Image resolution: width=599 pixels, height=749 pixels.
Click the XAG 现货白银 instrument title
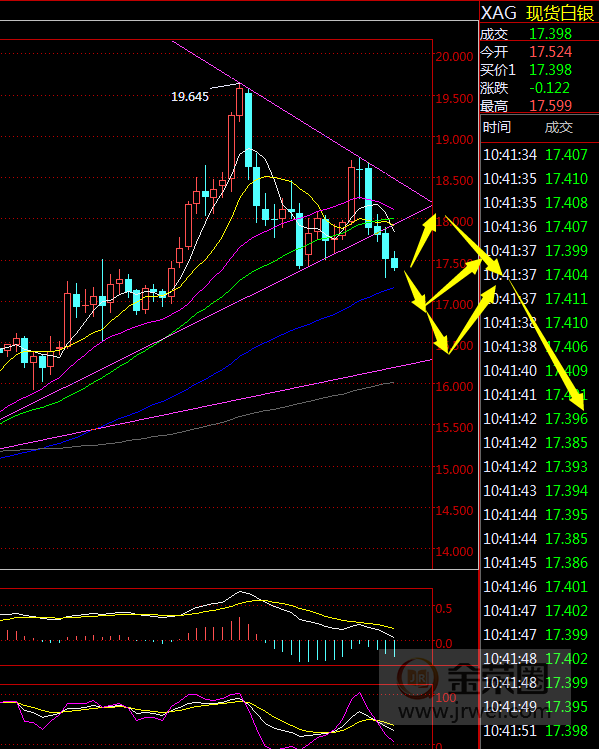(537, 13)
